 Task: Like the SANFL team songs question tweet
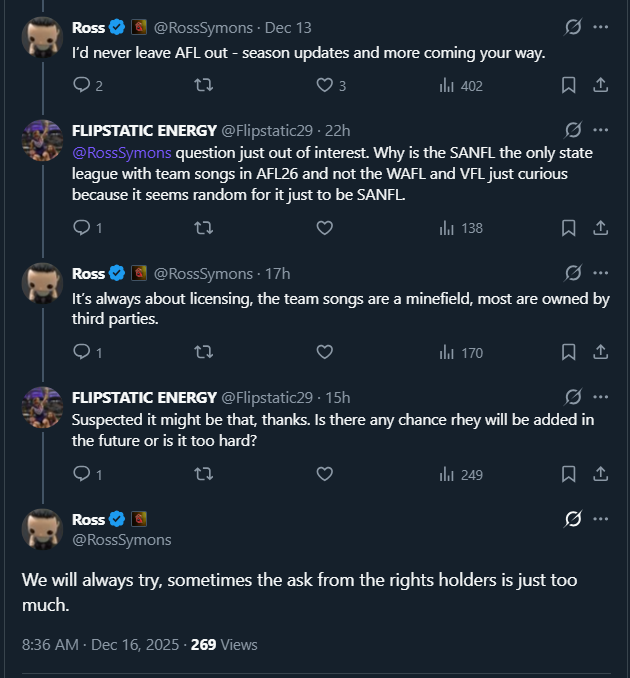[324, 228]
